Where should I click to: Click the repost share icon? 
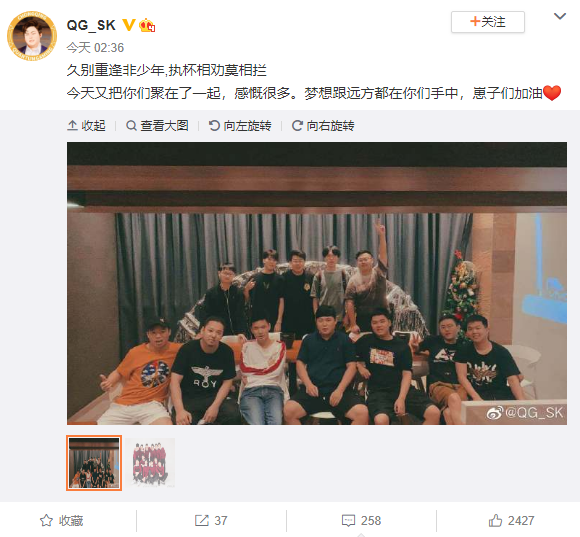202,520
